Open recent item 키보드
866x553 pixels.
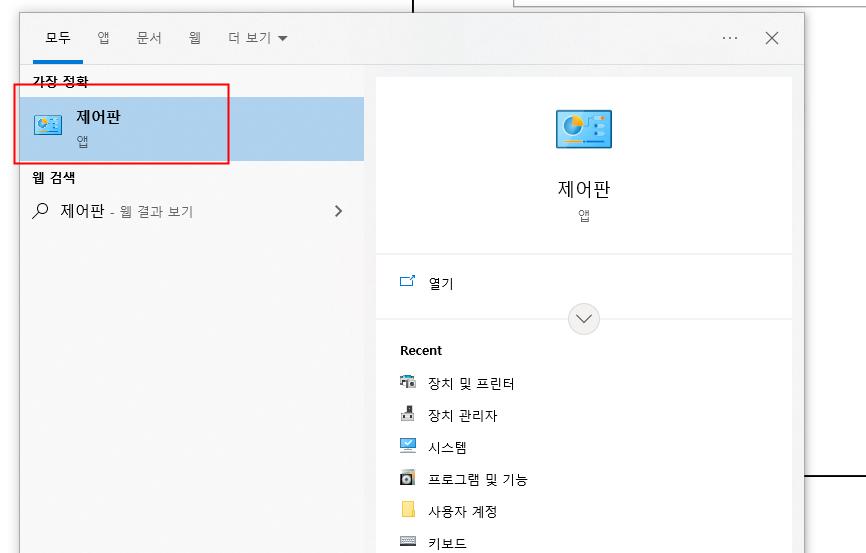point(447,543)
